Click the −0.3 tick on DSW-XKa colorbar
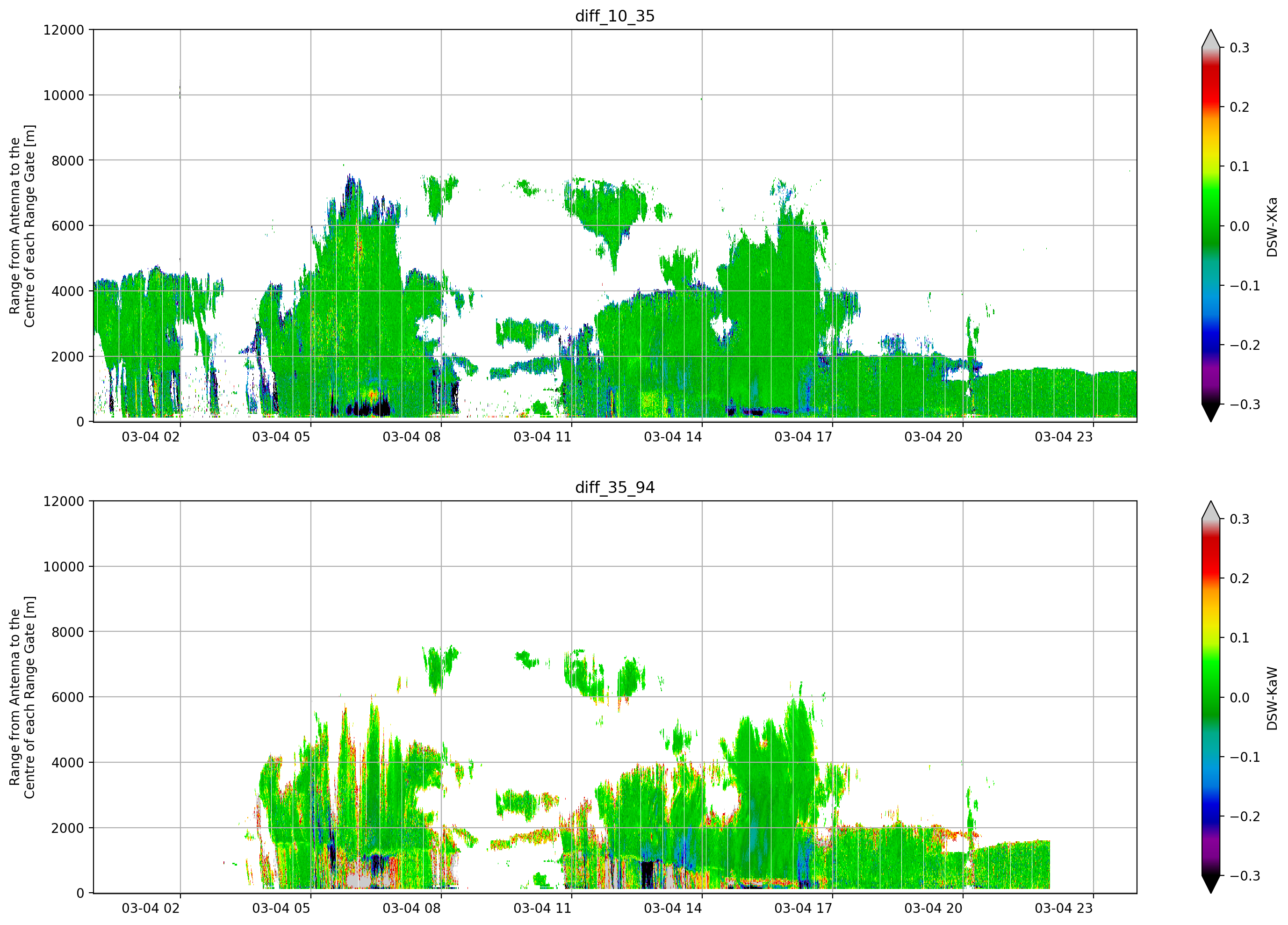Viewport: 1288px width, 925px height. coord(1245,405)
